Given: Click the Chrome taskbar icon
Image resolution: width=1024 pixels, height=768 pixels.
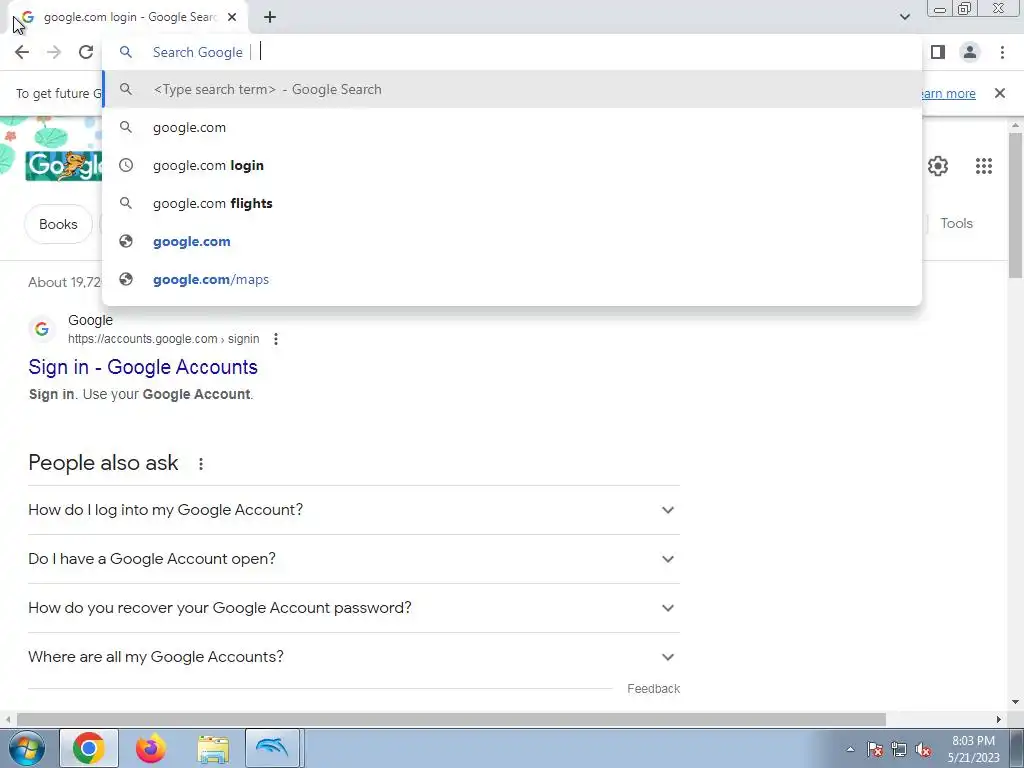Looking at the screenshot, I should [x=89, y=748].
